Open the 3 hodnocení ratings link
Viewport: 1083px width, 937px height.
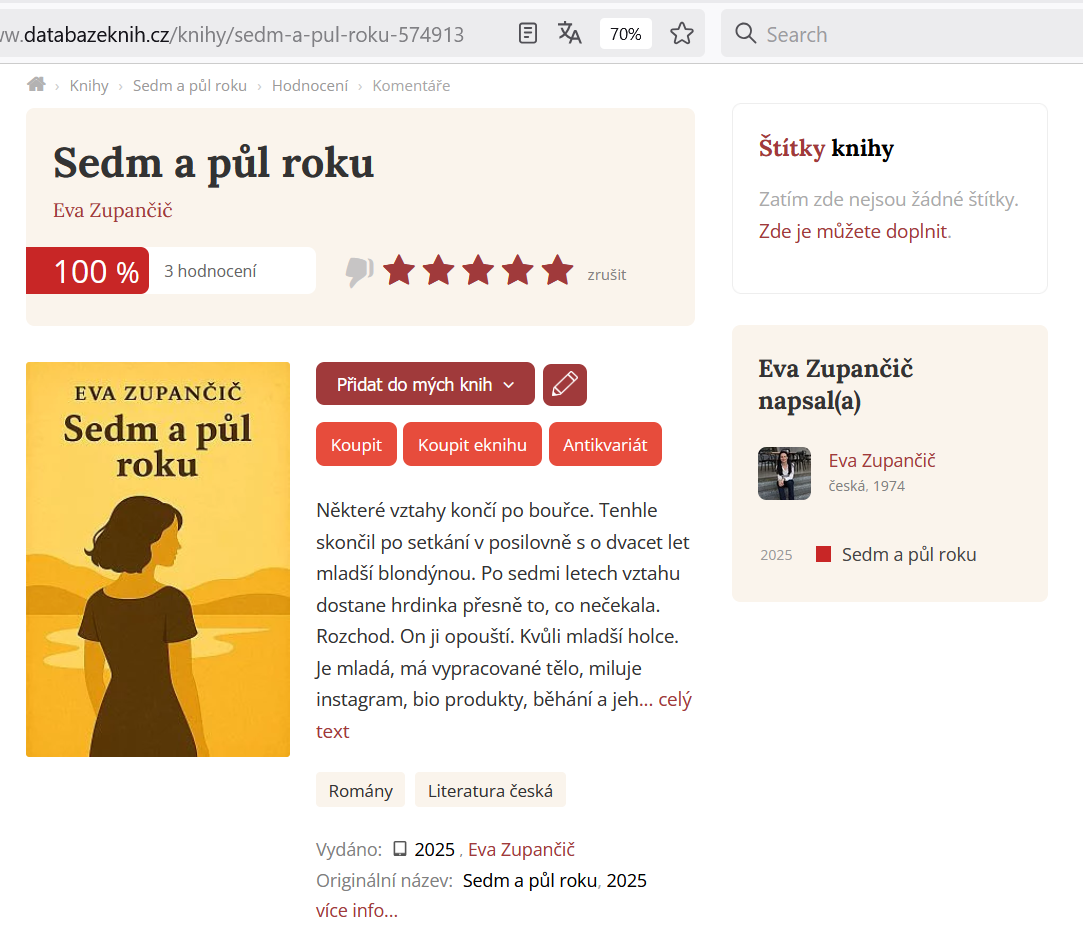[x=210, y=271]
